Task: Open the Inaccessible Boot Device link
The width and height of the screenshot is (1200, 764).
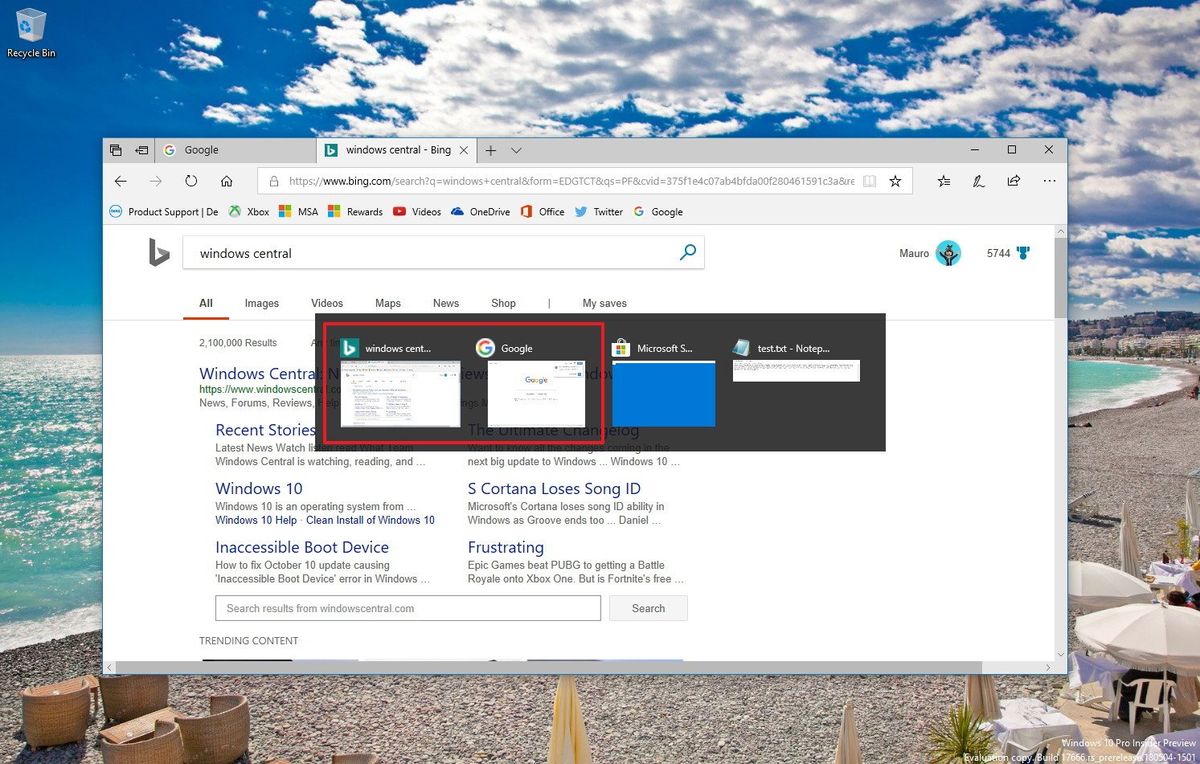Action: [302, 547]
